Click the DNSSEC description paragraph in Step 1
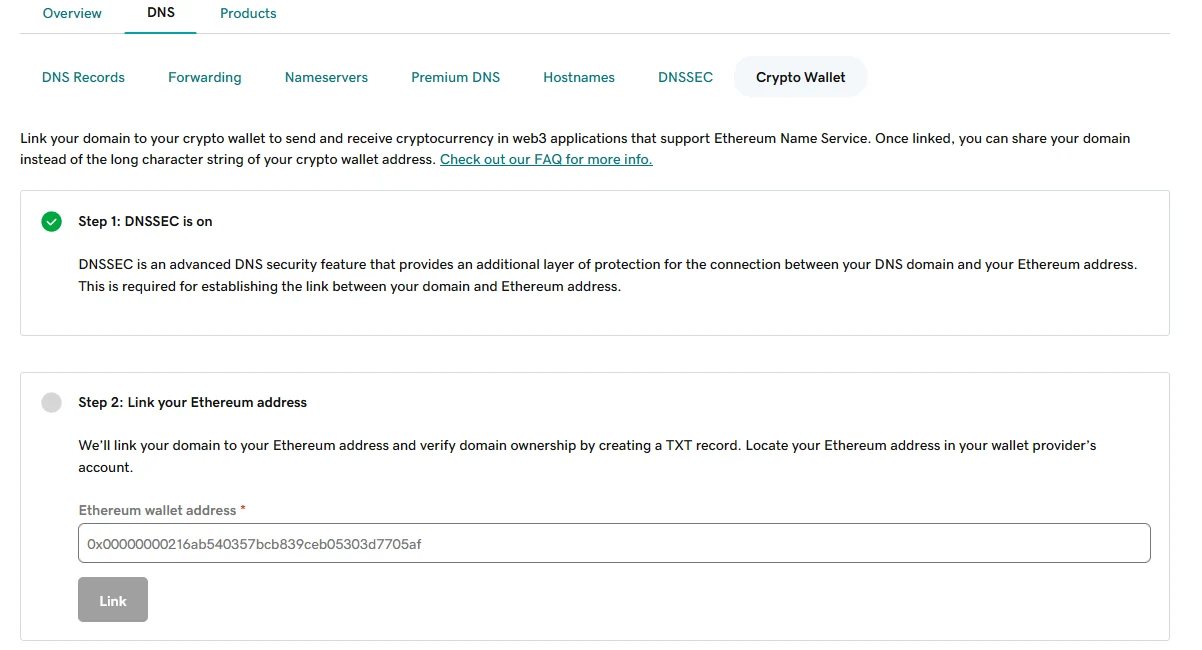Viewport: 1202px width, 650px height. click(x=608, y=275)
